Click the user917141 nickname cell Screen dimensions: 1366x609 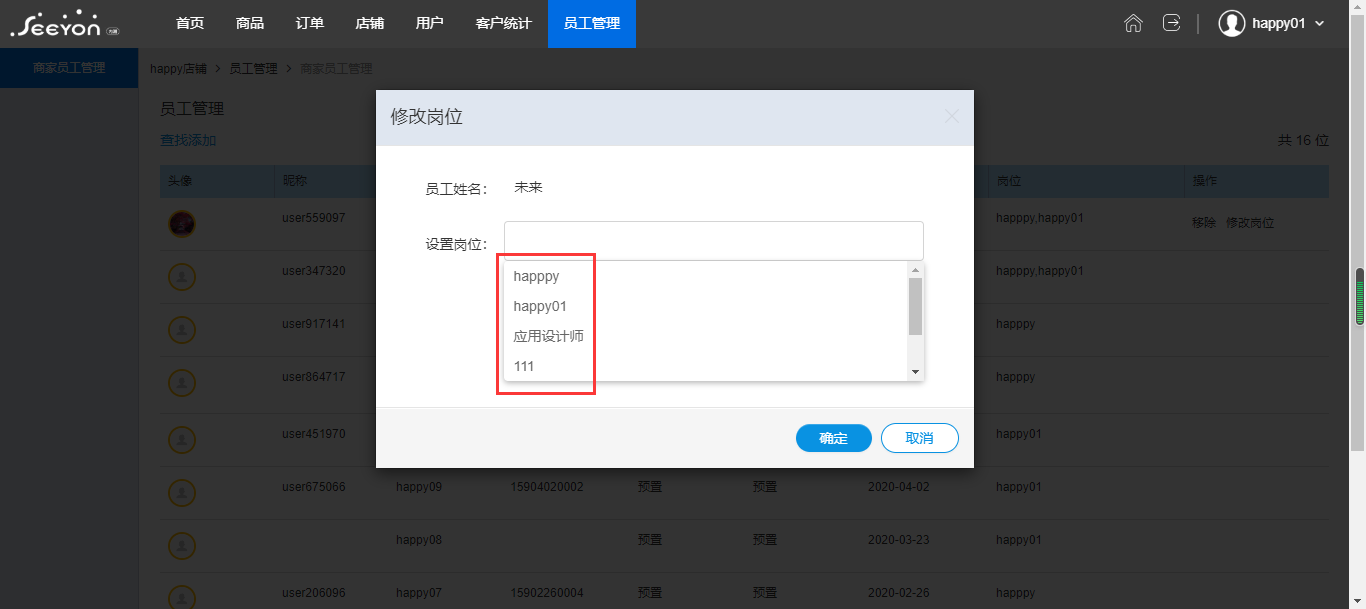(x=314, y=324)
